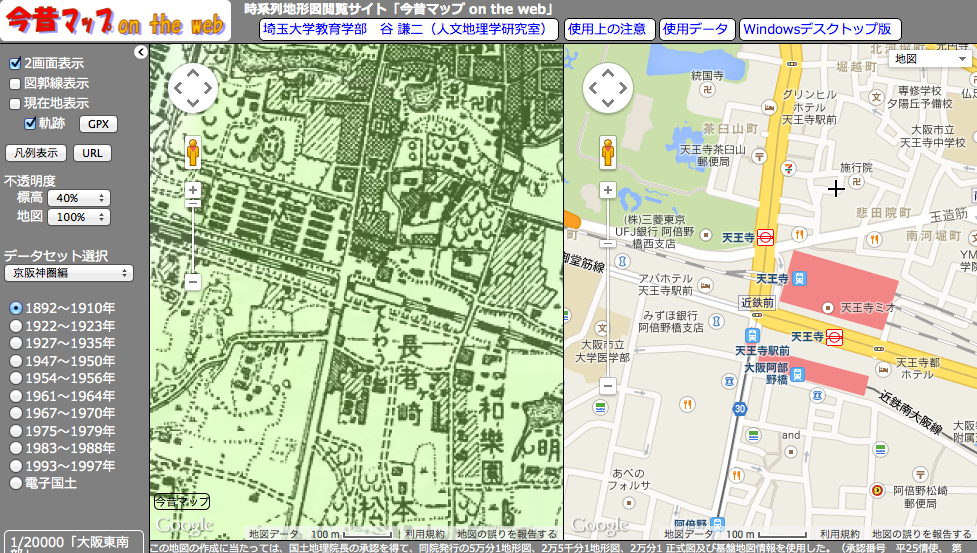Image resolution: width=977 pixels, height=553 pixels.
Task: Click the GPX button
Action: 98,124
